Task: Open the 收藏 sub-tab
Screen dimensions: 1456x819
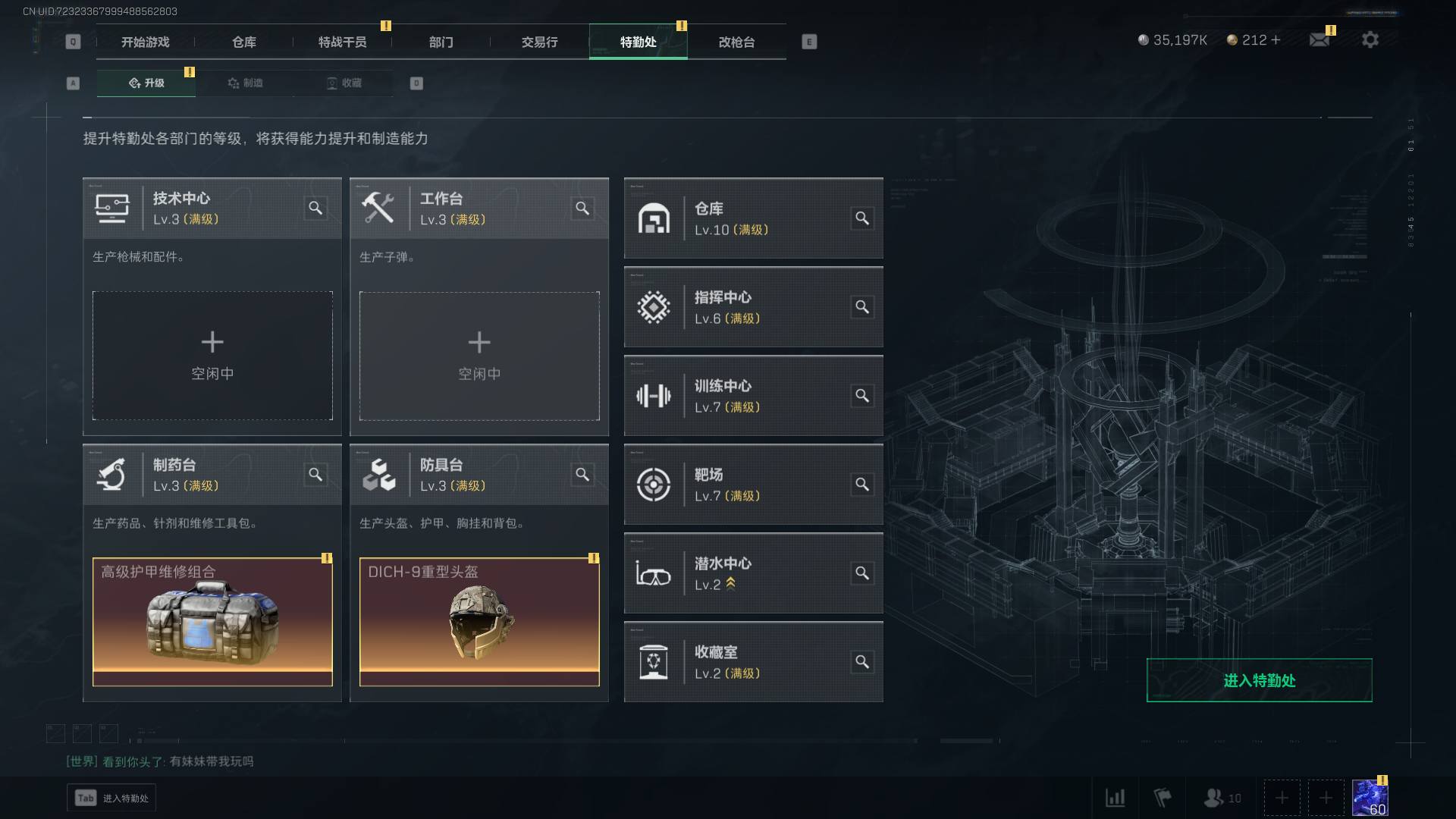Action: [x=344, y=83]
